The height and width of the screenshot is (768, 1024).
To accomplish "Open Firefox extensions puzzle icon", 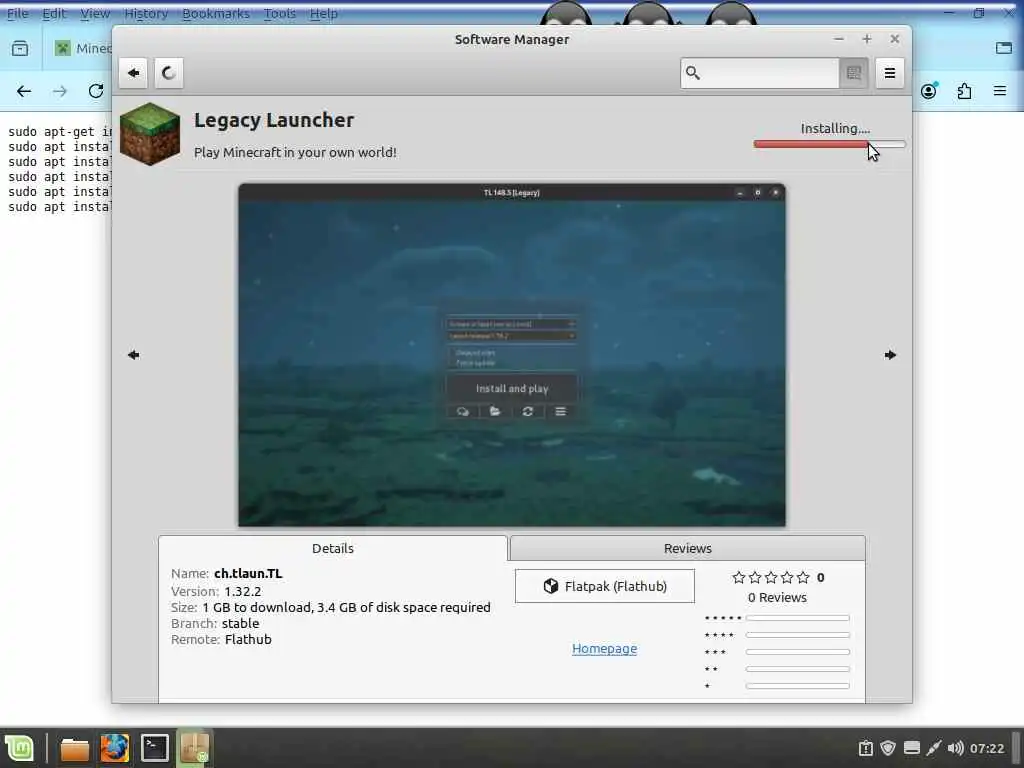I will (x=964, y=91).
